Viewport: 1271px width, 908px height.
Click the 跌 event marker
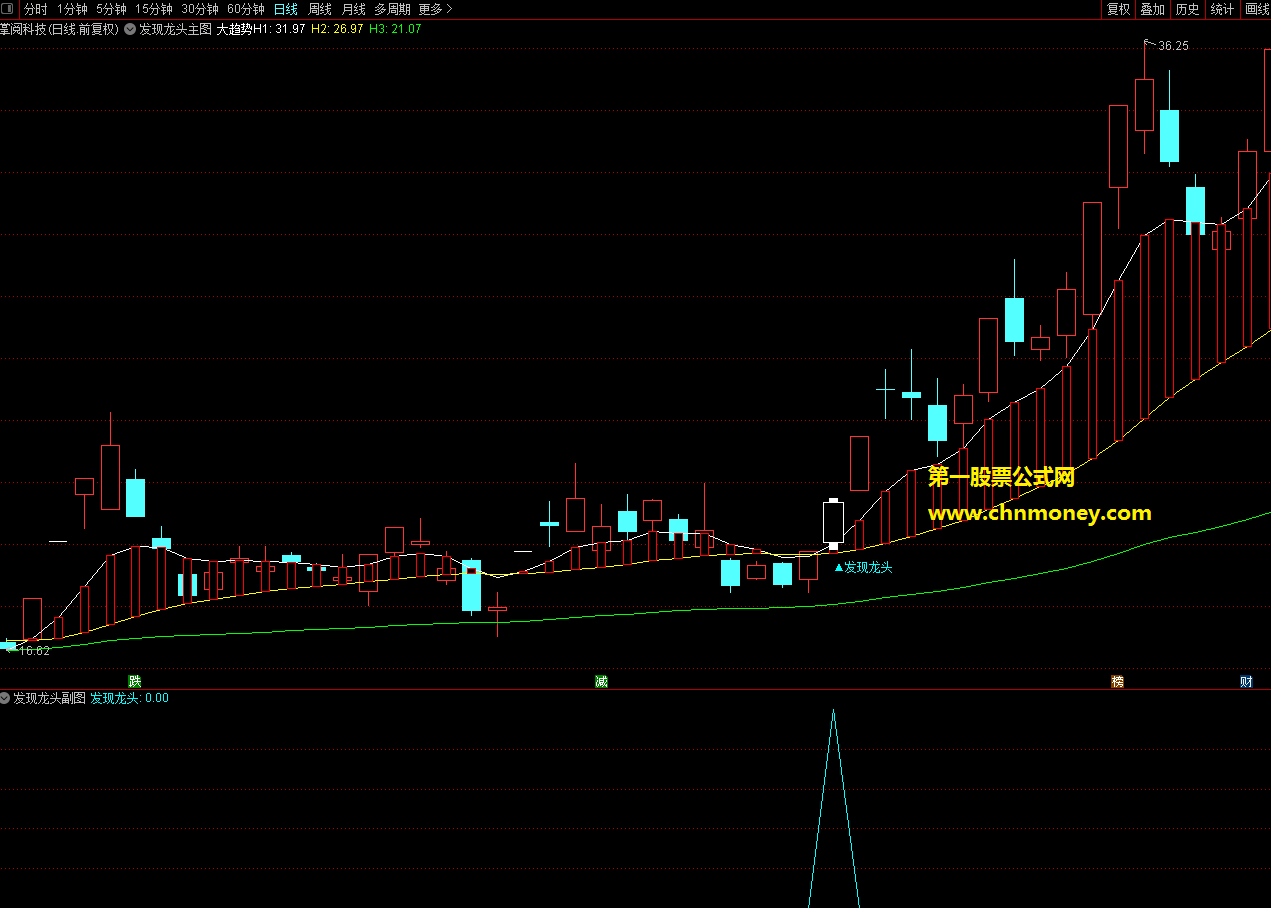point(134,682)
